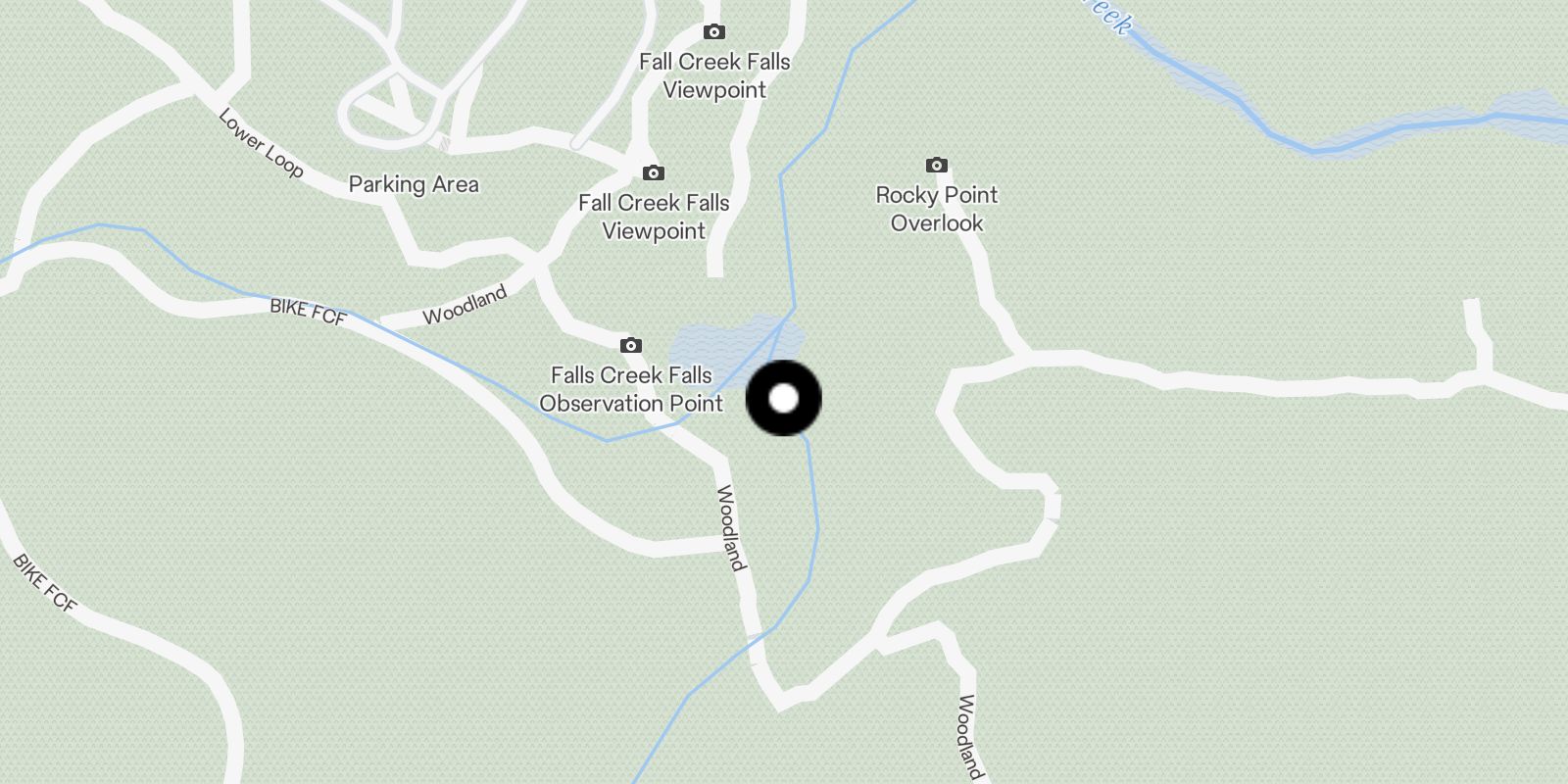Click the small blue pond above the marker
This screenshot has height=784, width=1568.
tap(735, 343)
